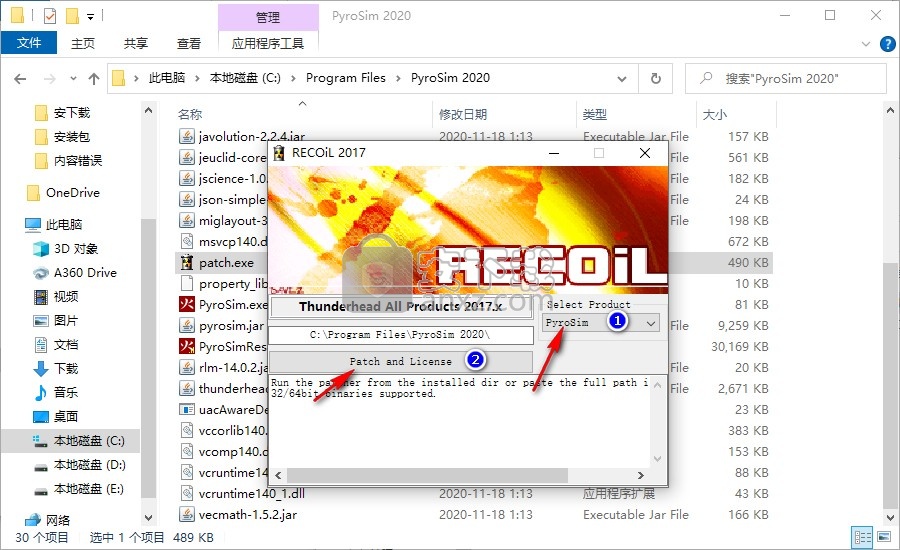Click the Explorer help question mark icon
Image resolution: width=900 pixels, height=550 pixels.
point(887,44)
